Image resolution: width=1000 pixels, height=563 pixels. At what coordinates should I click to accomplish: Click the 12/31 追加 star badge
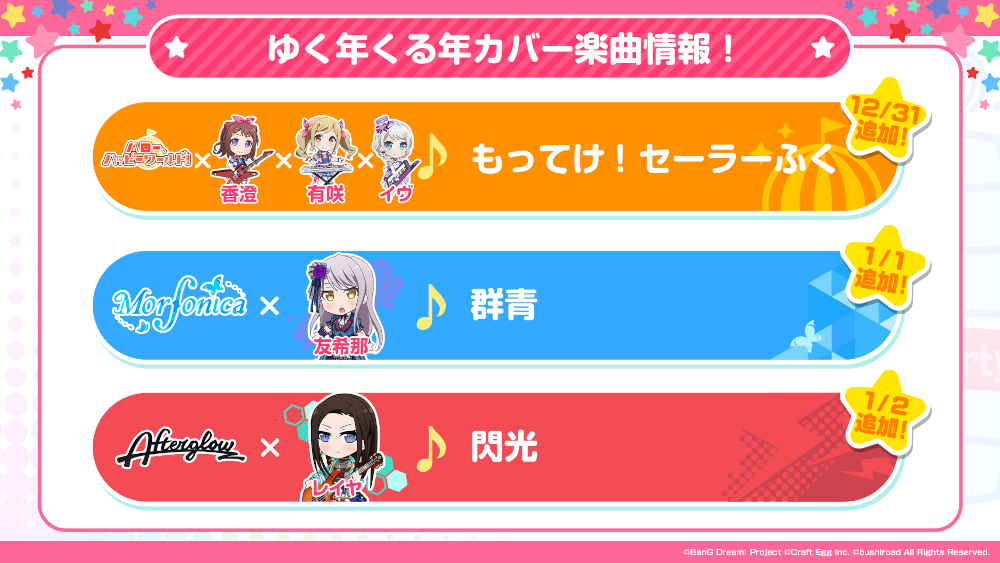click(885, 120)
